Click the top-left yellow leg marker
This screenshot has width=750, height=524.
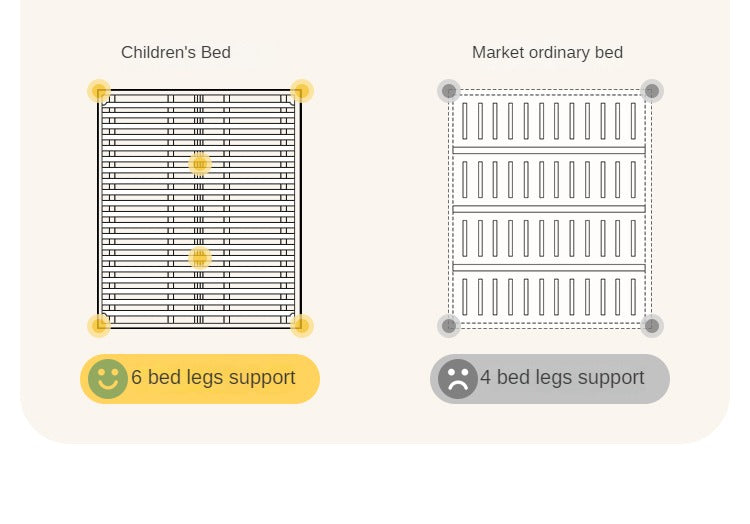click(99, 91)
